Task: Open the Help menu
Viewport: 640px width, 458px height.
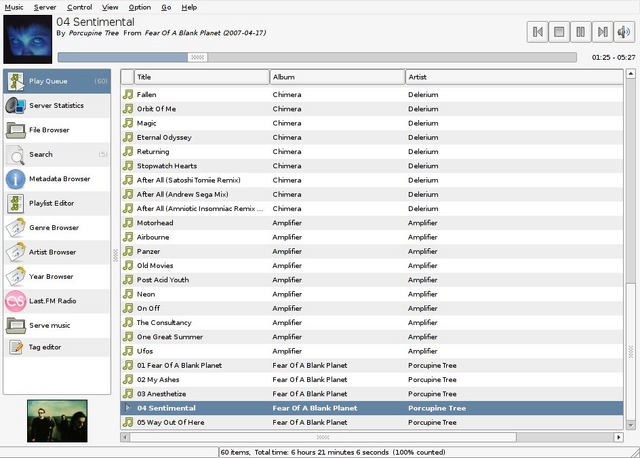Action: point(189,7)
